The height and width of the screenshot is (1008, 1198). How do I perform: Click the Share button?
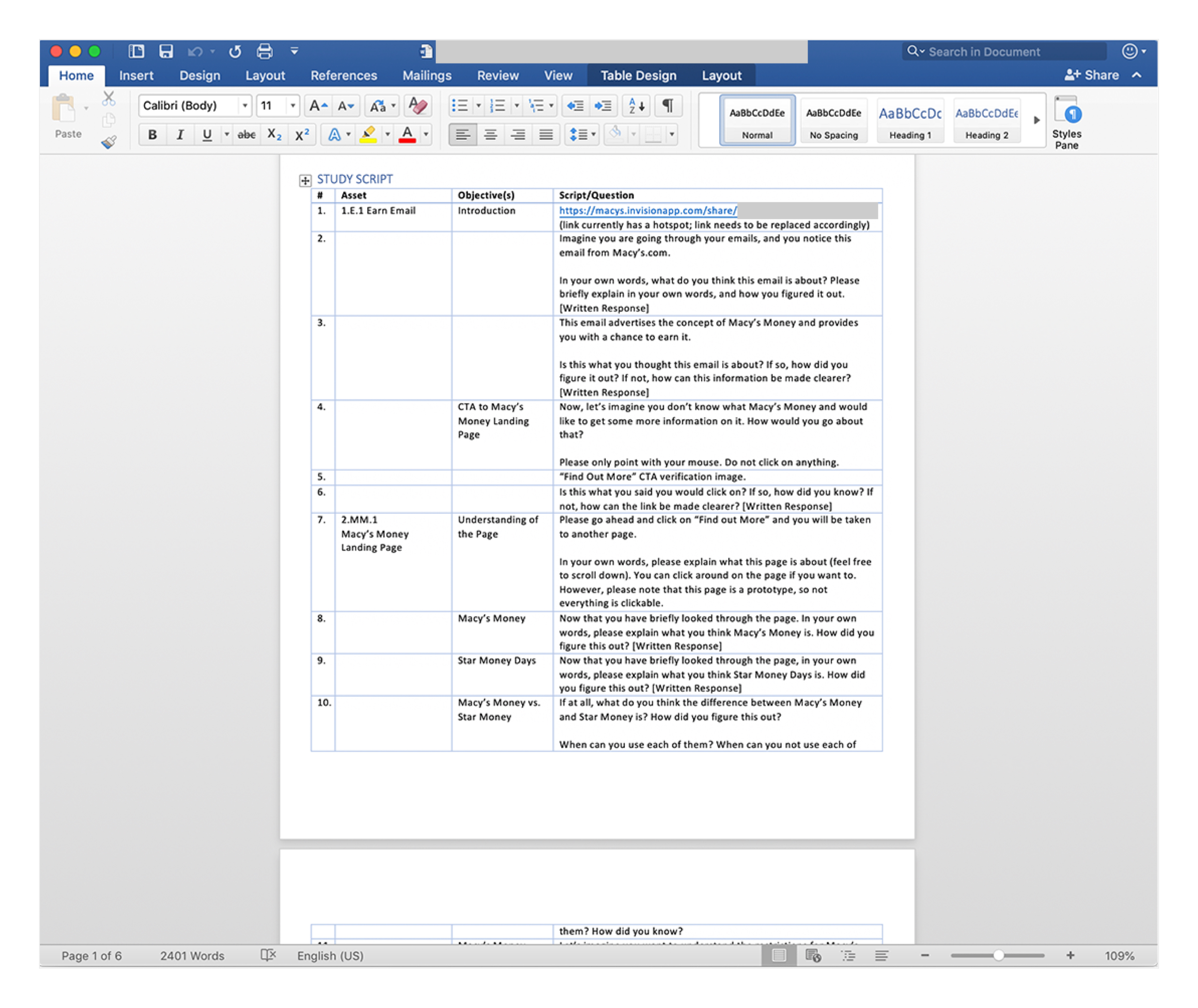point(1092,75)
